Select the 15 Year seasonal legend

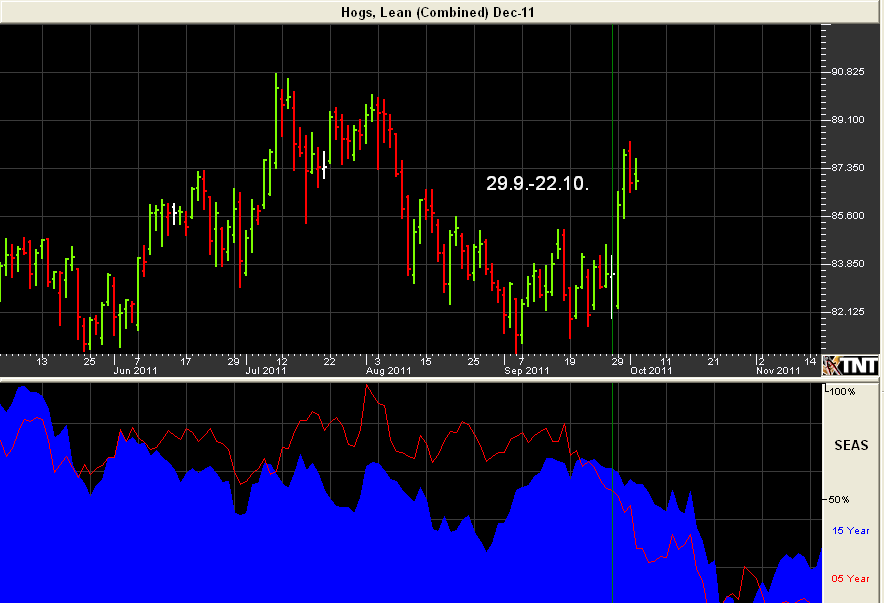(851, 530)
